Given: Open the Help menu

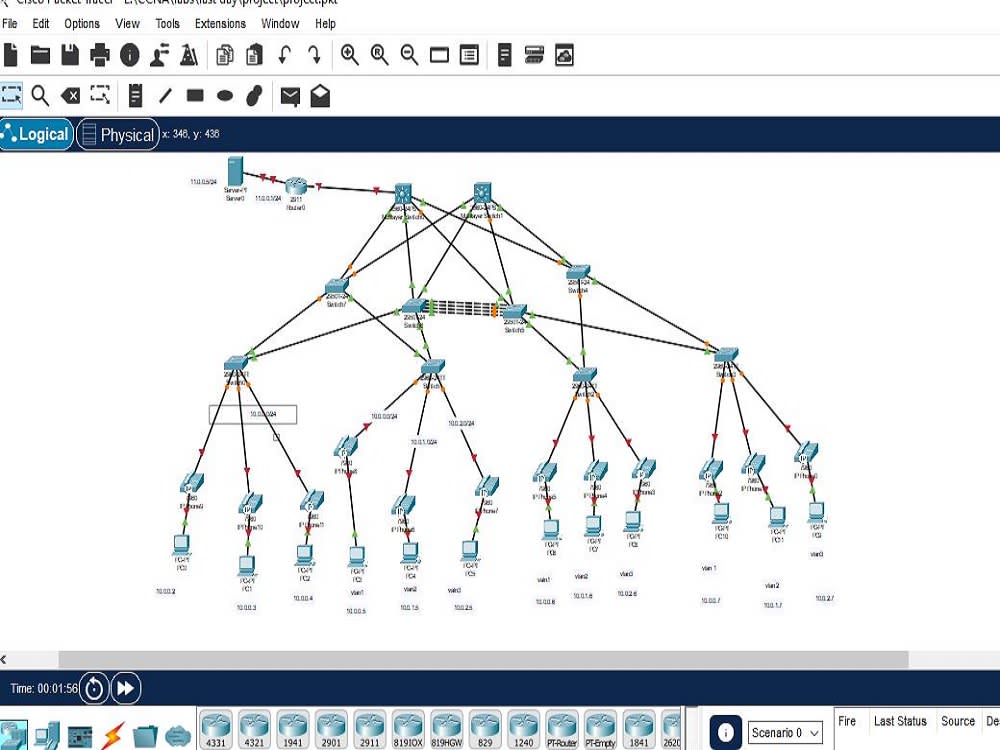Looking at the screenshot, I should [x=325, y=24].
